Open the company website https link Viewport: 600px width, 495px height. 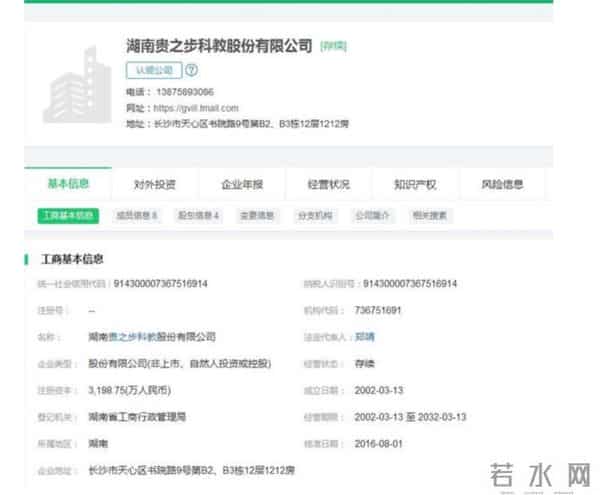coord(196,108)
